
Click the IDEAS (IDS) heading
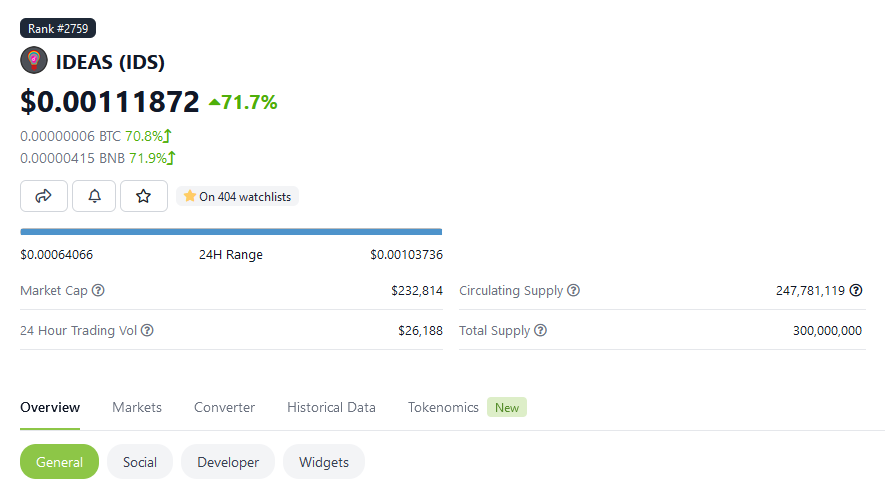110,62
